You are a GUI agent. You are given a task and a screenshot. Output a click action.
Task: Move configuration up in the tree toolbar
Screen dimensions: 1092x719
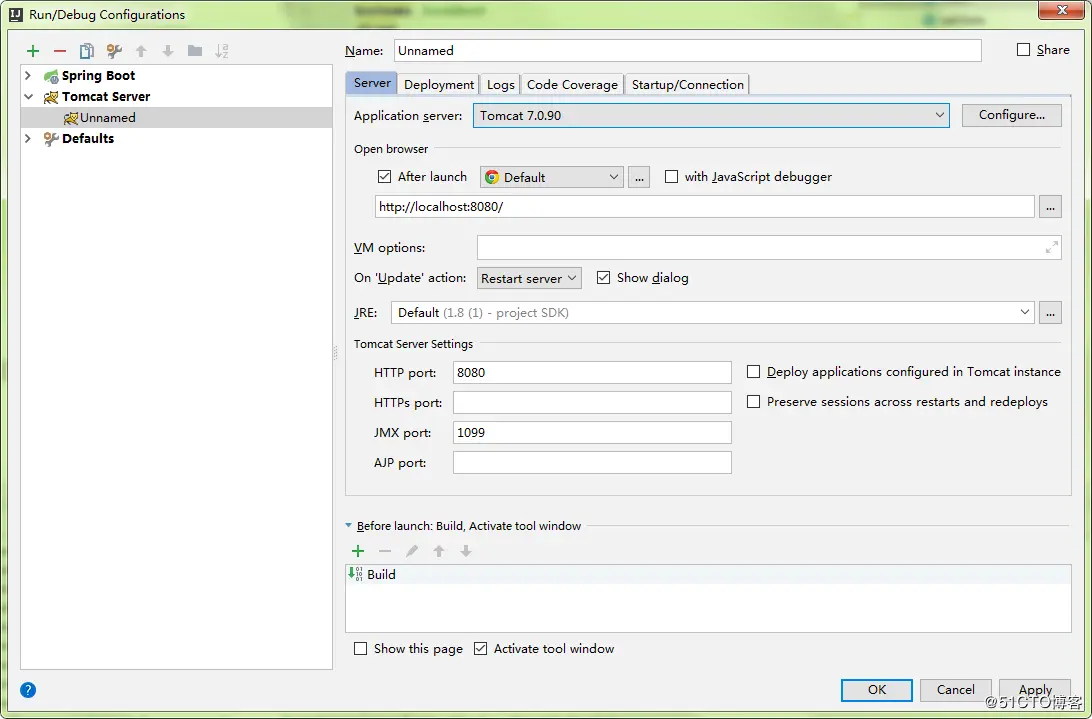coord(141,51)
